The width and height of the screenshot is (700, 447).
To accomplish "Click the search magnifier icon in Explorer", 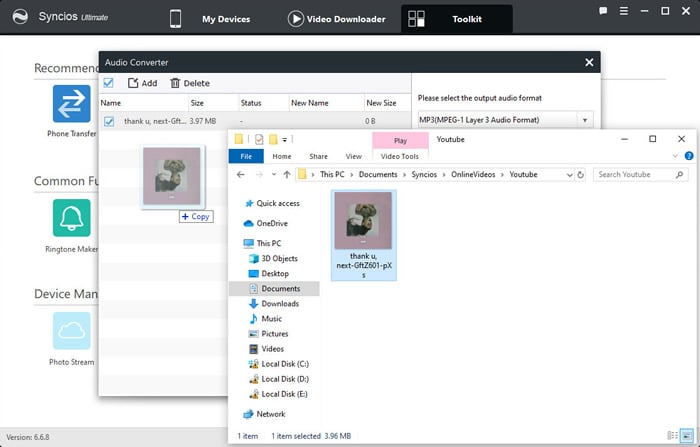I will point(679,175).
